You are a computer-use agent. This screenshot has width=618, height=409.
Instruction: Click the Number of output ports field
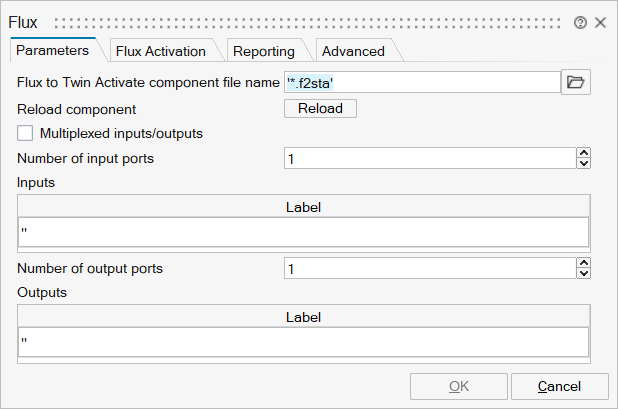coord(430,268)
